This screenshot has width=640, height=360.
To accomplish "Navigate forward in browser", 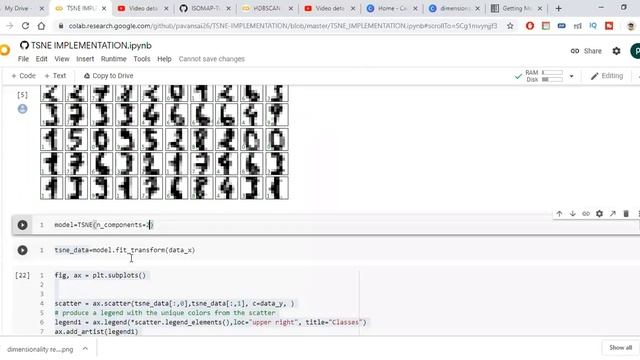I will [x=10, y=26].
